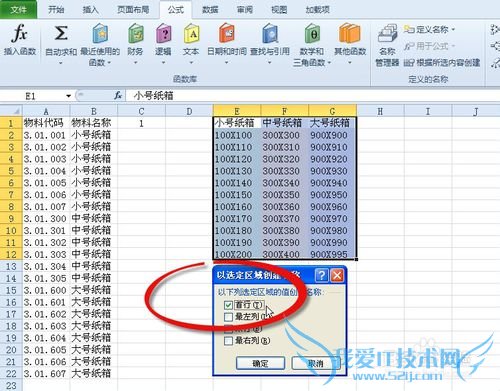
Task: Select cell 3.01.607 in column A
Action: pyautogui.click(x=46, y=374)
